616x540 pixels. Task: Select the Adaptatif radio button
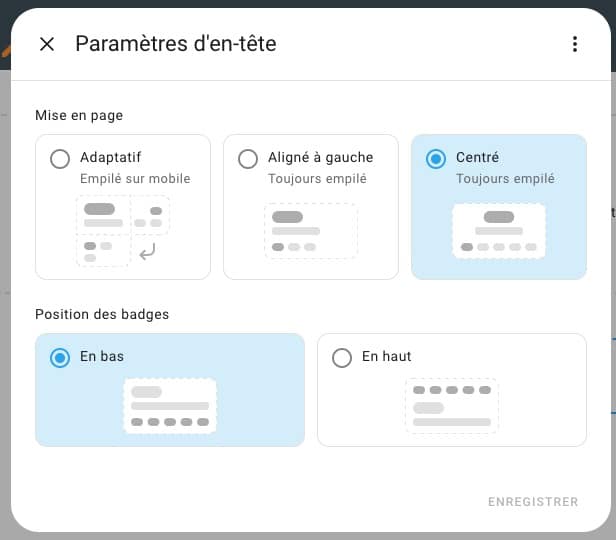(x=60, y=159)
